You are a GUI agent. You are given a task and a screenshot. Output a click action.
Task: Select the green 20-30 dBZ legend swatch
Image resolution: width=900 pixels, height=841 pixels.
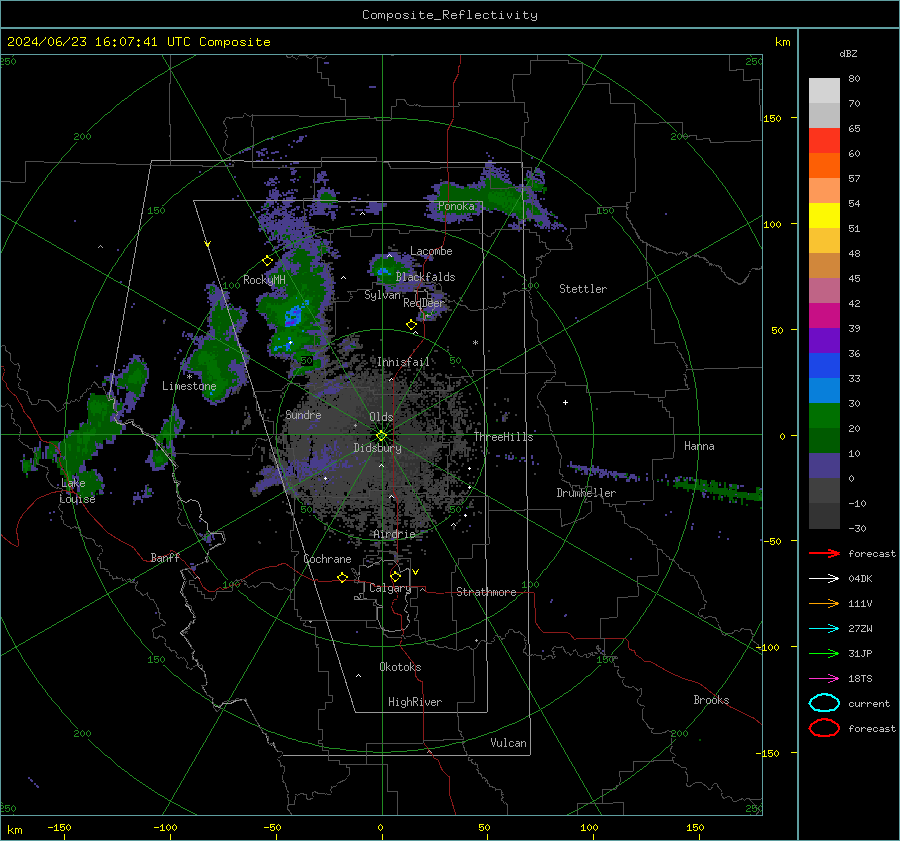(824, 416)
